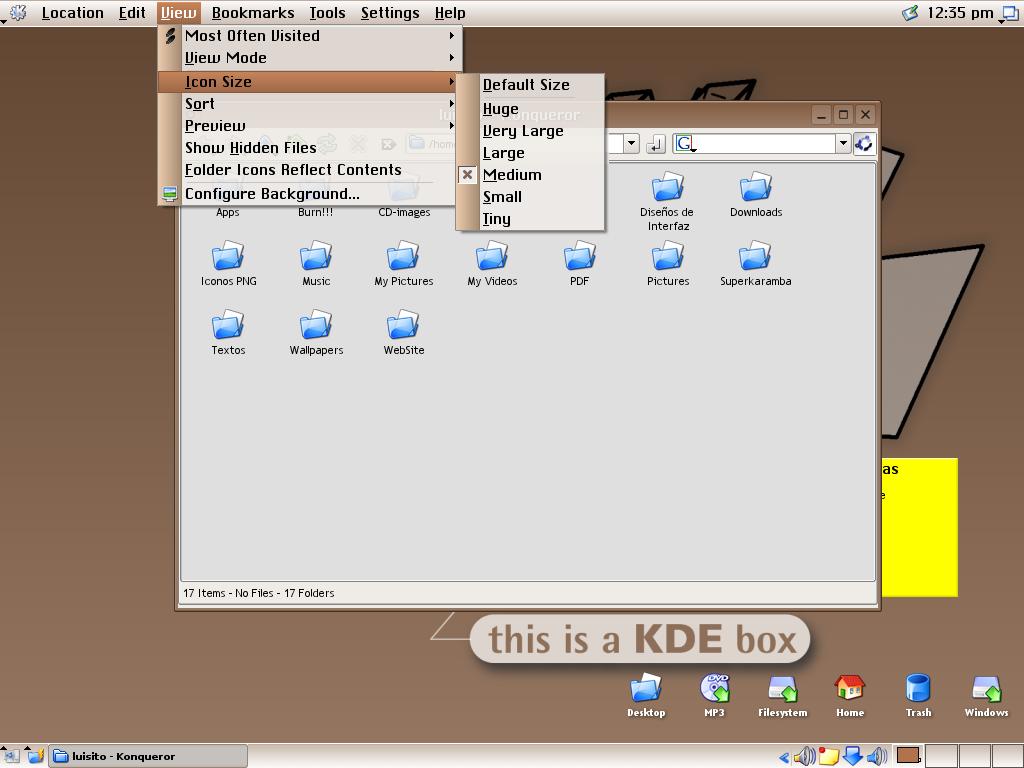Image resolution: width=1024 pixels, height=768 pixels.
Task: Expand hidden system tray icons arrow
Action: click(x=784, y=758)
